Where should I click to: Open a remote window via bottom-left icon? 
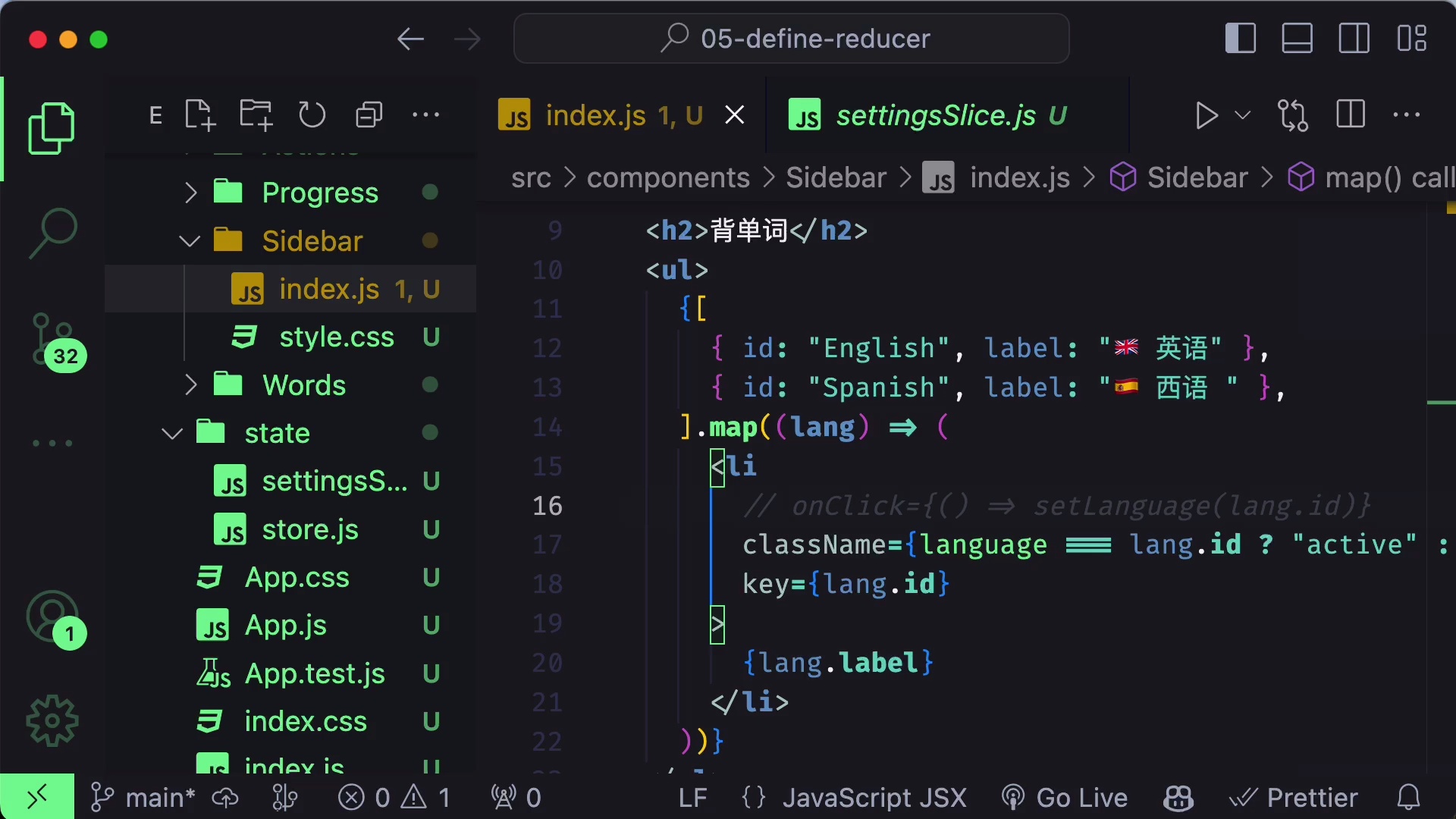click(x=37, y=797)
